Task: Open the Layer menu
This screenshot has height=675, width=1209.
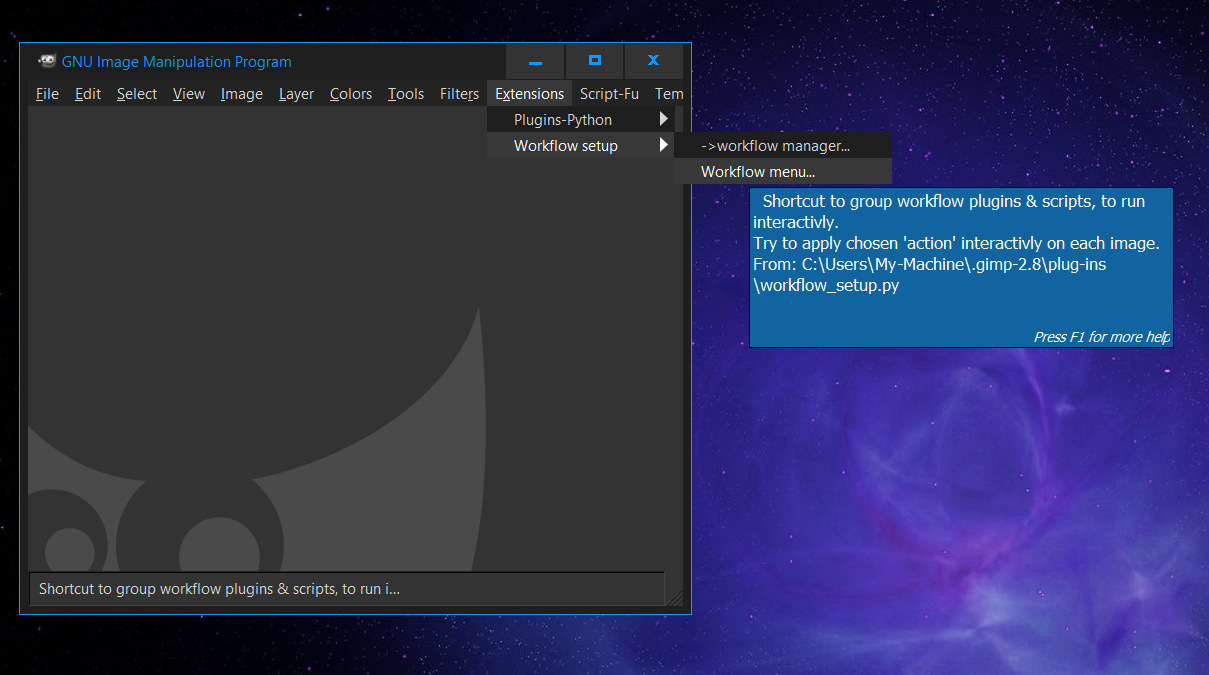Action: [x=296, y=94]
